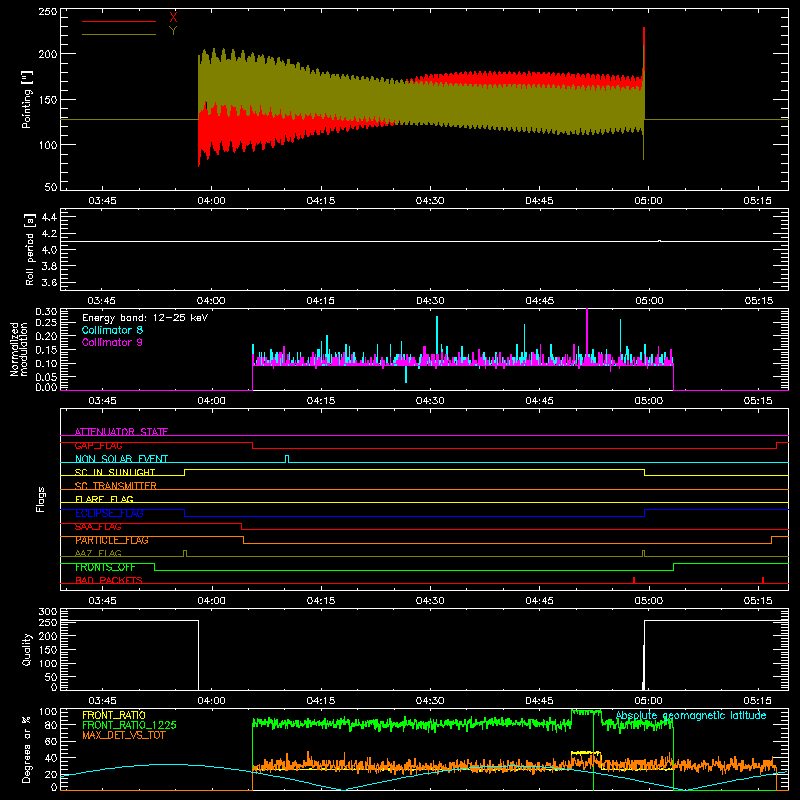
Task: Select the 'Energy band: 12-25 keV' label
Action: (145, 318)
